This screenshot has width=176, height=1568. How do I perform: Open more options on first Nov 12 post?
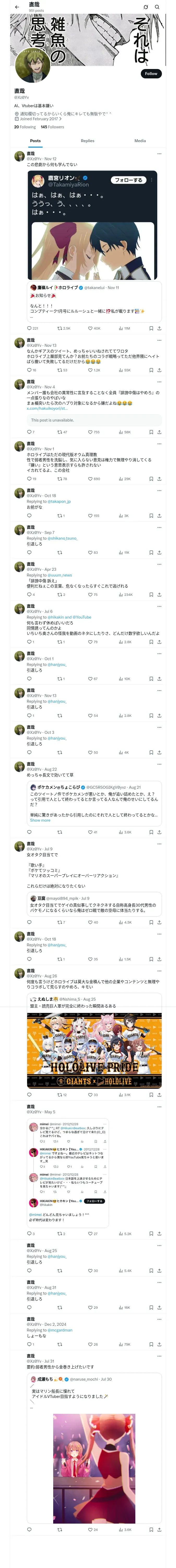pyautogui.click(x=159, y=154)
